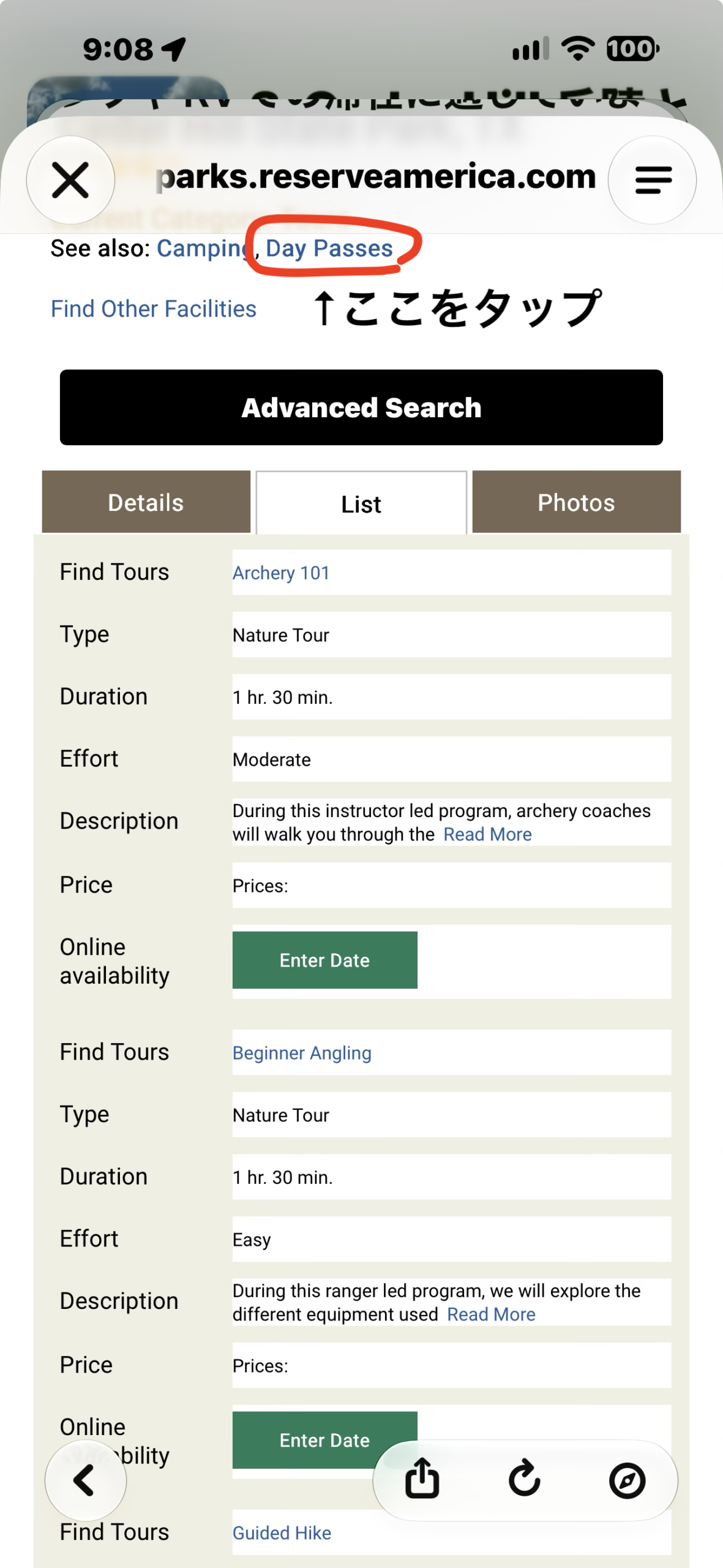Open the Day Passes link
The width and height of the screenshot is (723, 1568).
329,249
